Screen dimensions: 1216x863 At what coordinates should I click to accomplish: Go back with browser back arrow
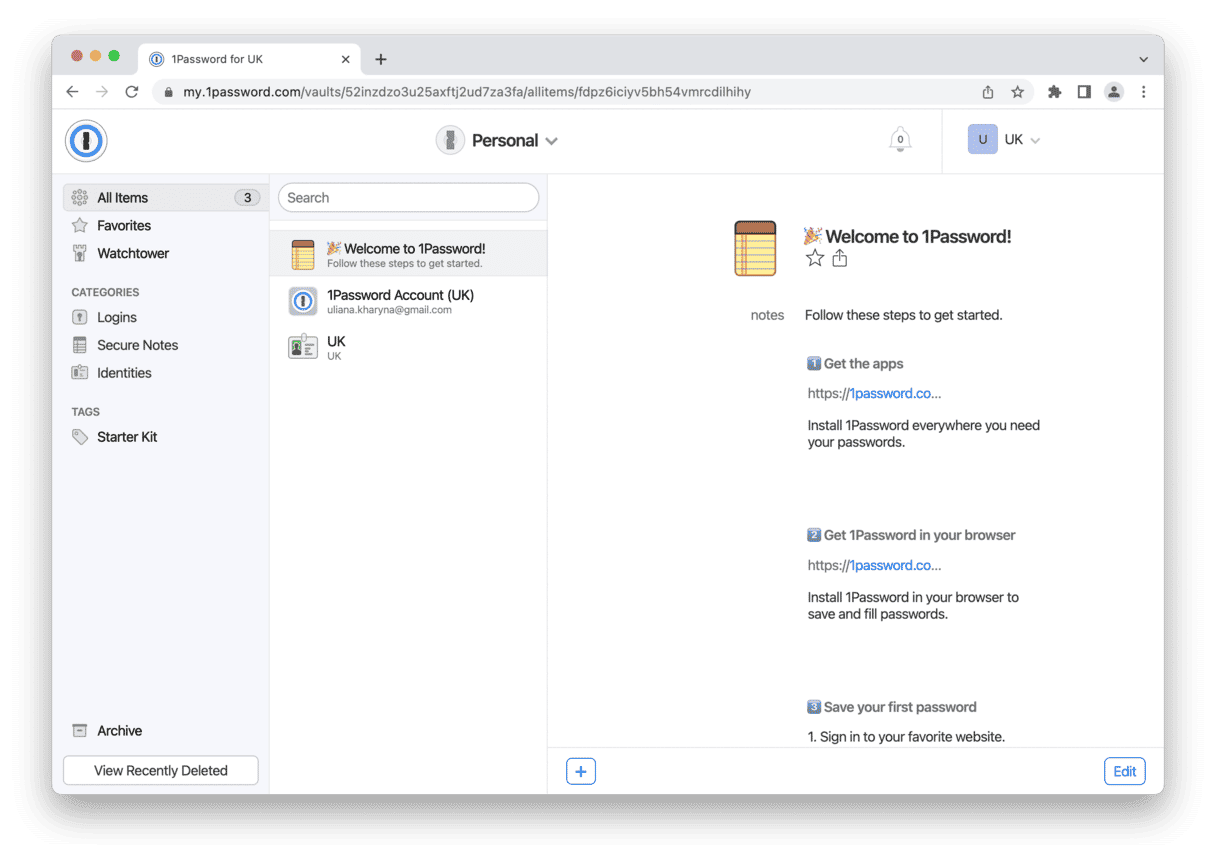tap(72, 92)
